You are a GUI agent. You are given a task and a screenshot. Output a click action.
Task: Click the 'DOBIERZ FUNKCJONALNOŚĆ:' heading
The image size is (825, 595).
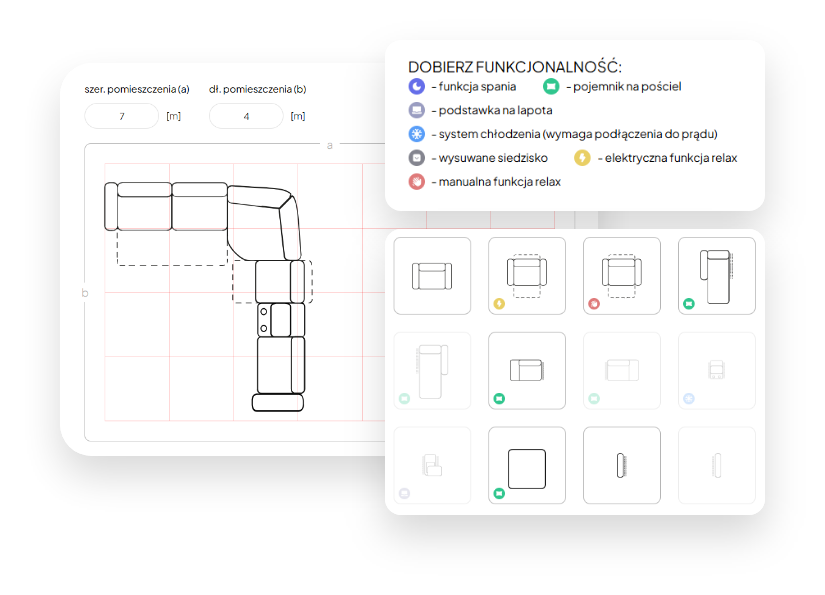click(515, 67)
